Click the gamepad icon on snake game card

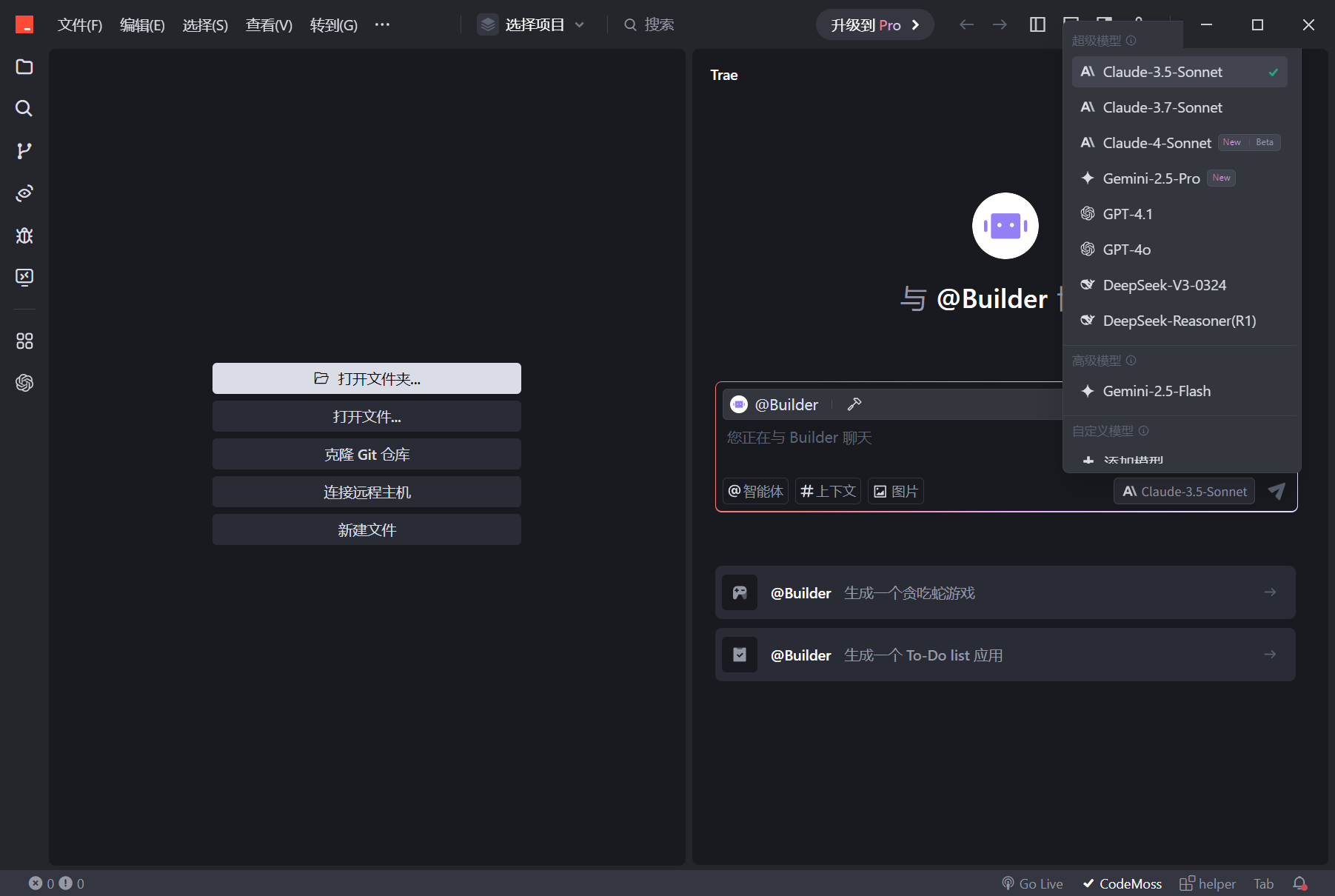pos(740,592)
